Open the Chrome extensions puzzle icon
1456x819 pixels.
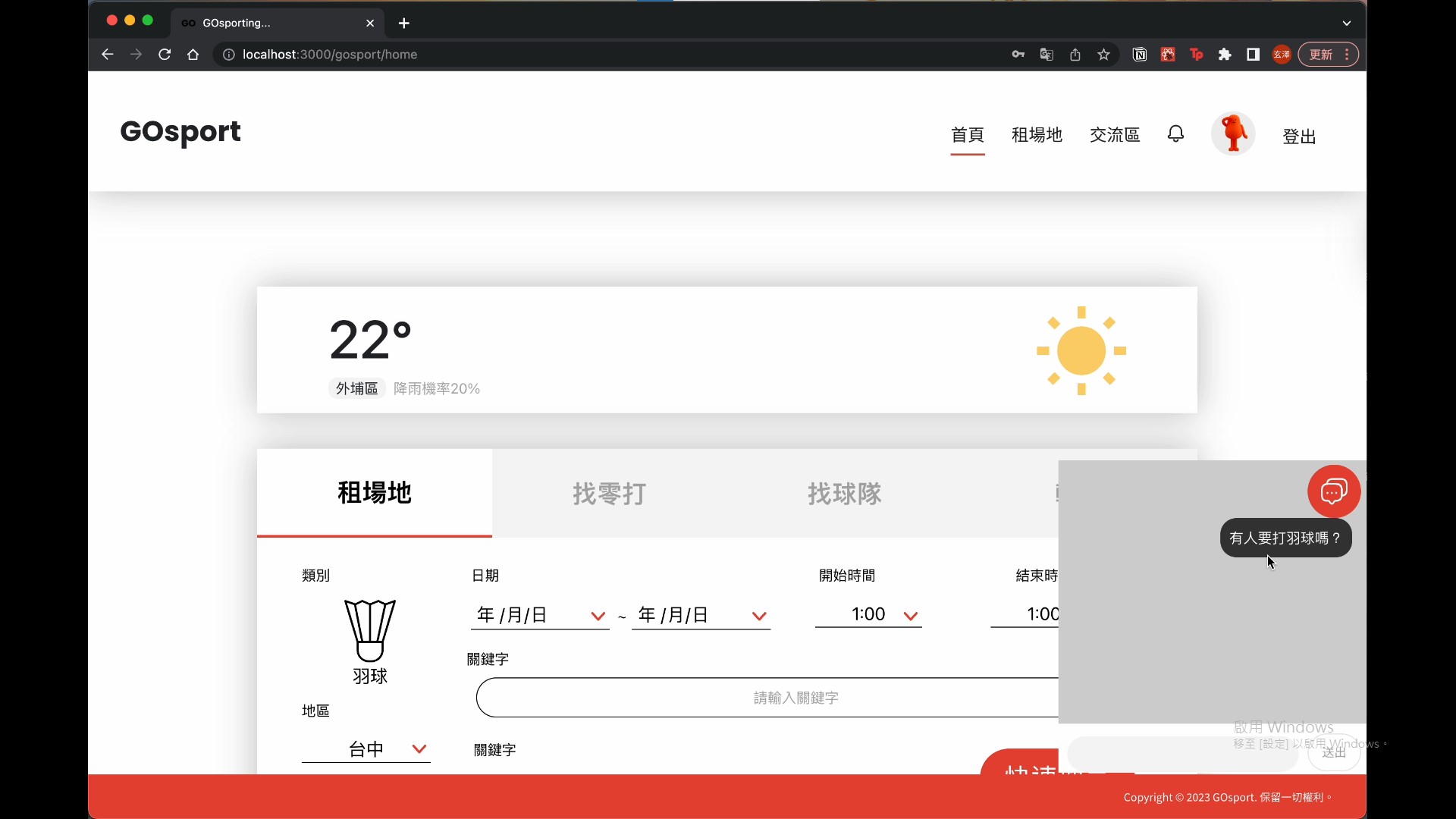click(x=1225, y=55)
